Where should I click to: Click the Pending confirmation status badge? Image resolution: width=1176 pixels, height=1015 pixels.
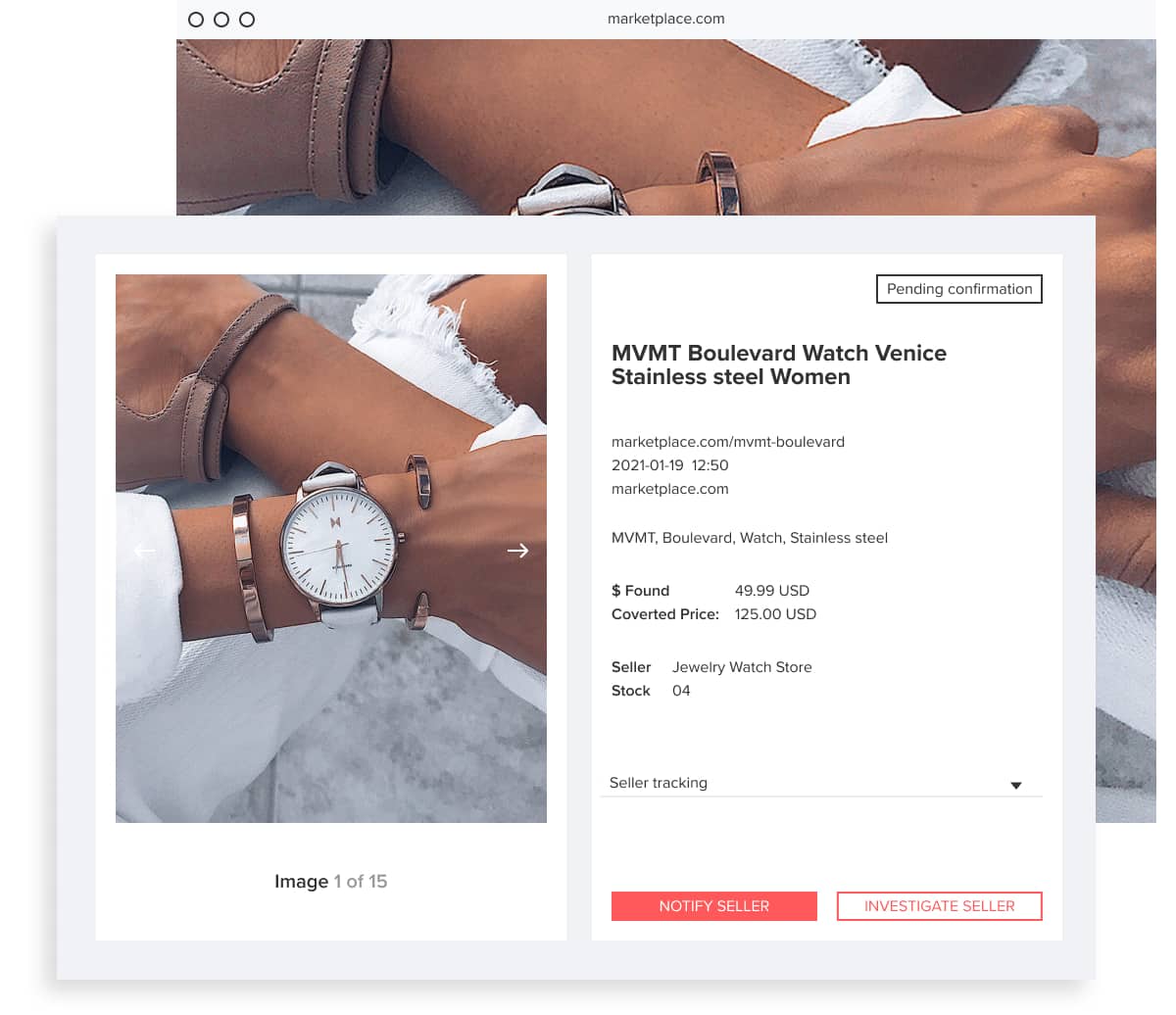[959, 289]
